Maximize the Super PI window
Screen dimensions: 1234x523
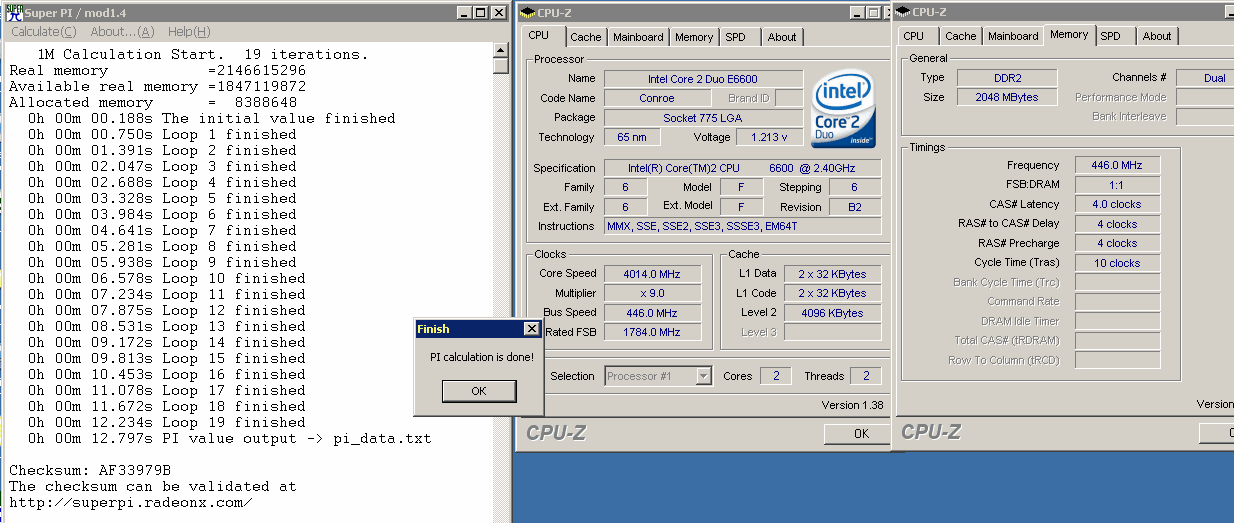481,12
